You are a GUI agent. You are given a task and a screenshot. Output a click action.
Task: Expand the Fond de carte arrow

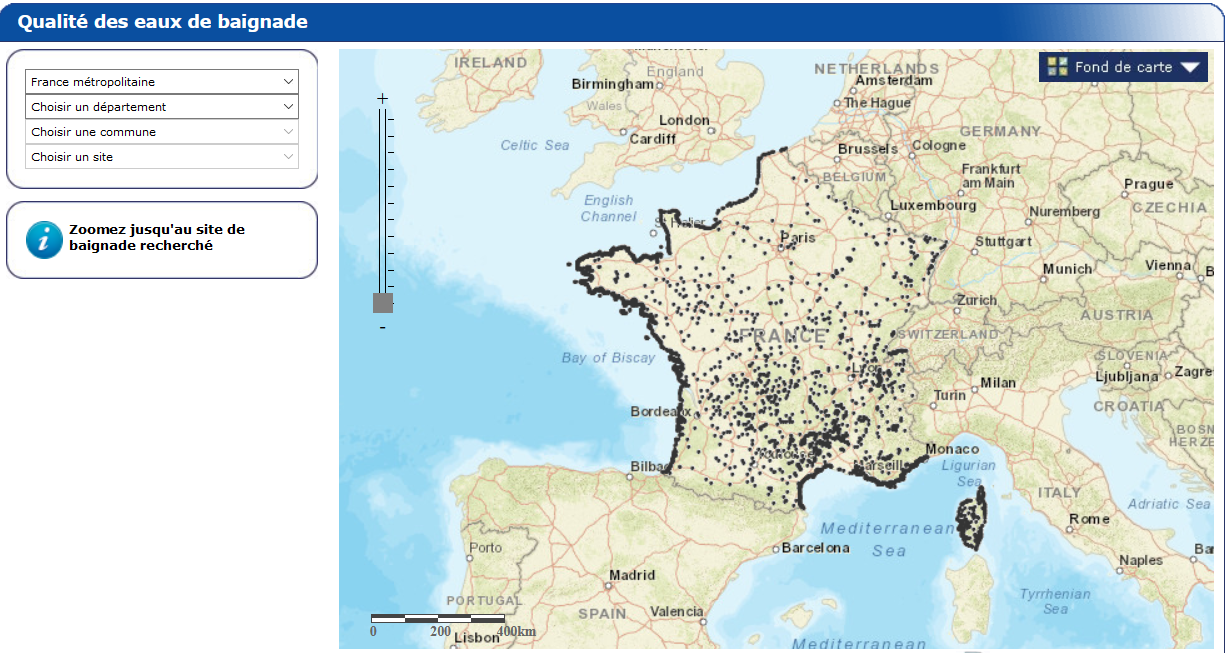coord(1189,68)
